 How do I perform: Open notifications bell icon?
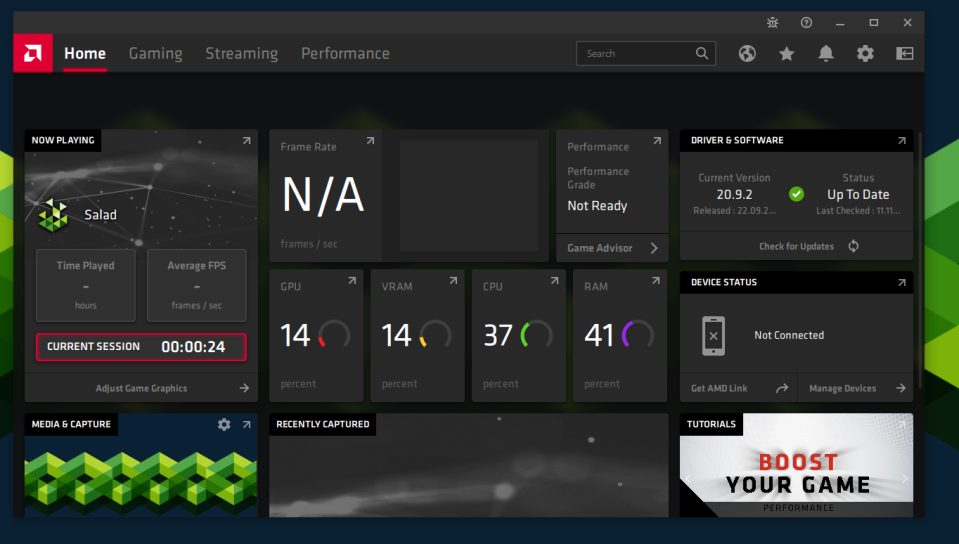tap(826, 54)
